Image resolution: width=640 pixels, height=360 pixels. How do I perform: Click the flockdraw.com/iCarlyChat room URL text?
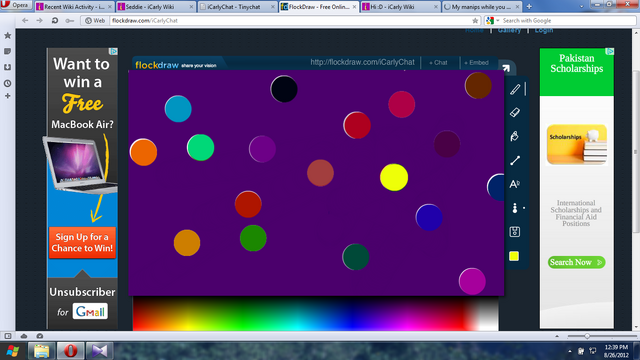point(362,62)
